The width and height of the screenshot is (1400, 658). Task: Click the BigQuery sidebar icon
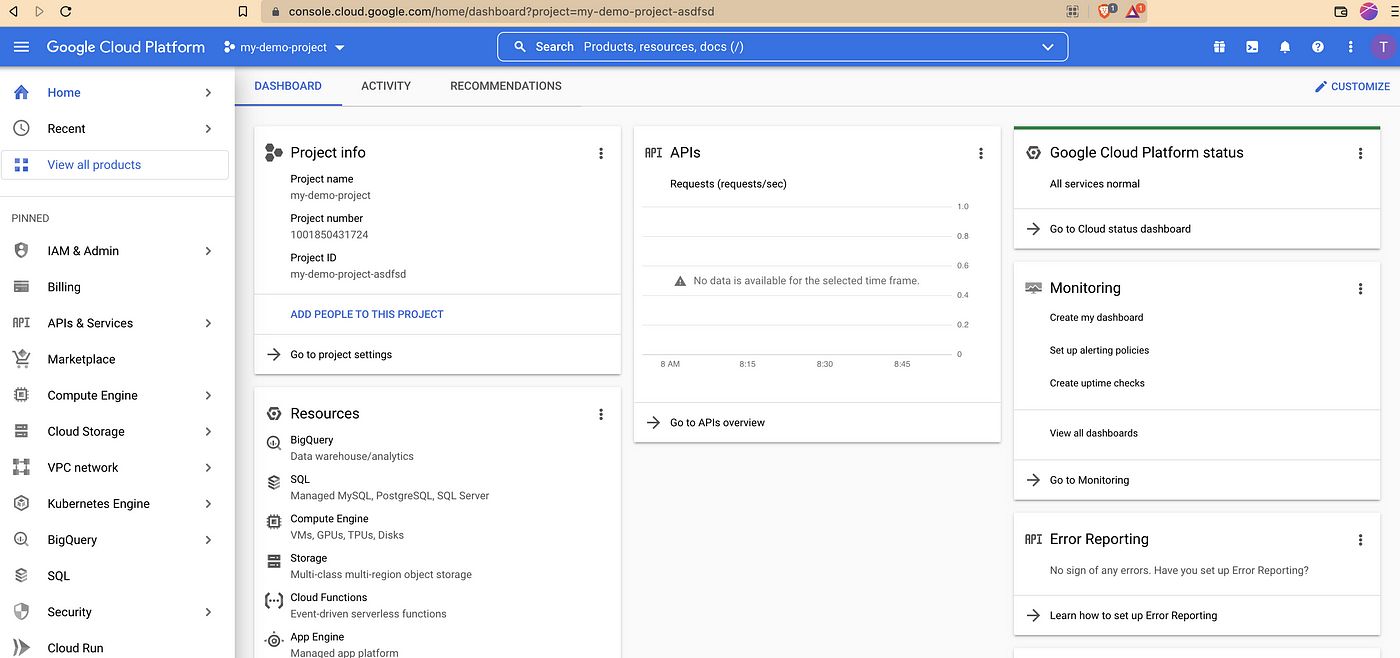click(21, 539)
